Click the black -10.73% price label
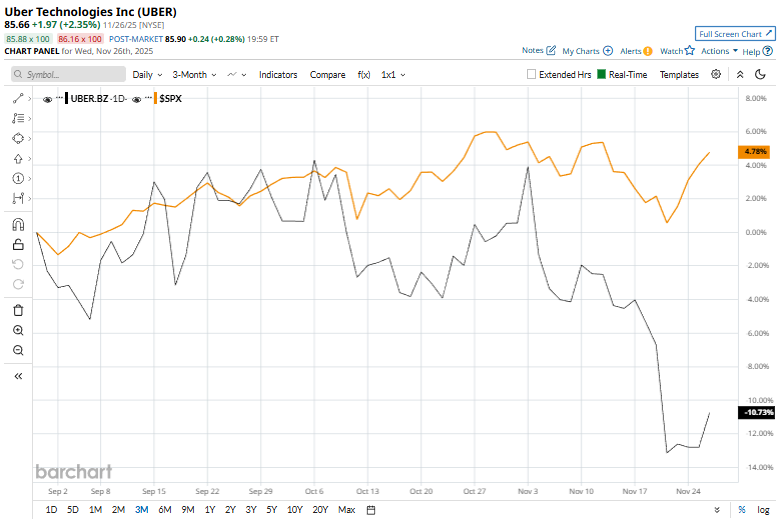The width and height of the screenshot is (777, 526). pos(756,412)
